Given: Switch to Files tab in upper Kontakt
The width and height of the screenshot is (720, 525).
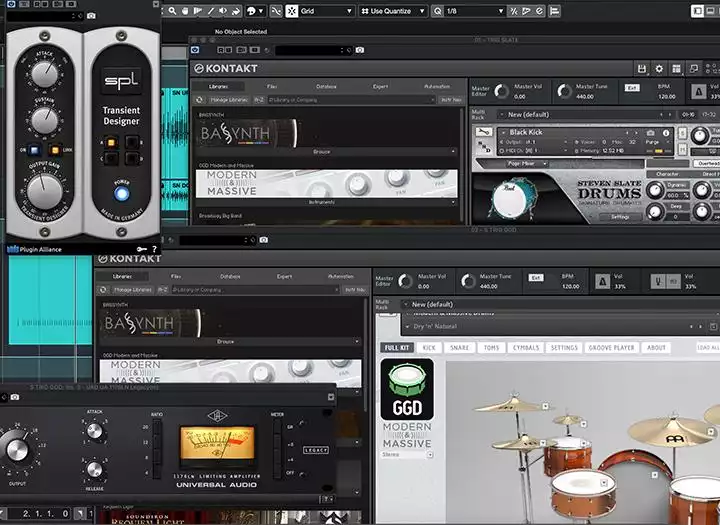Looking at the screenshot, I should (x=272, y=86).
